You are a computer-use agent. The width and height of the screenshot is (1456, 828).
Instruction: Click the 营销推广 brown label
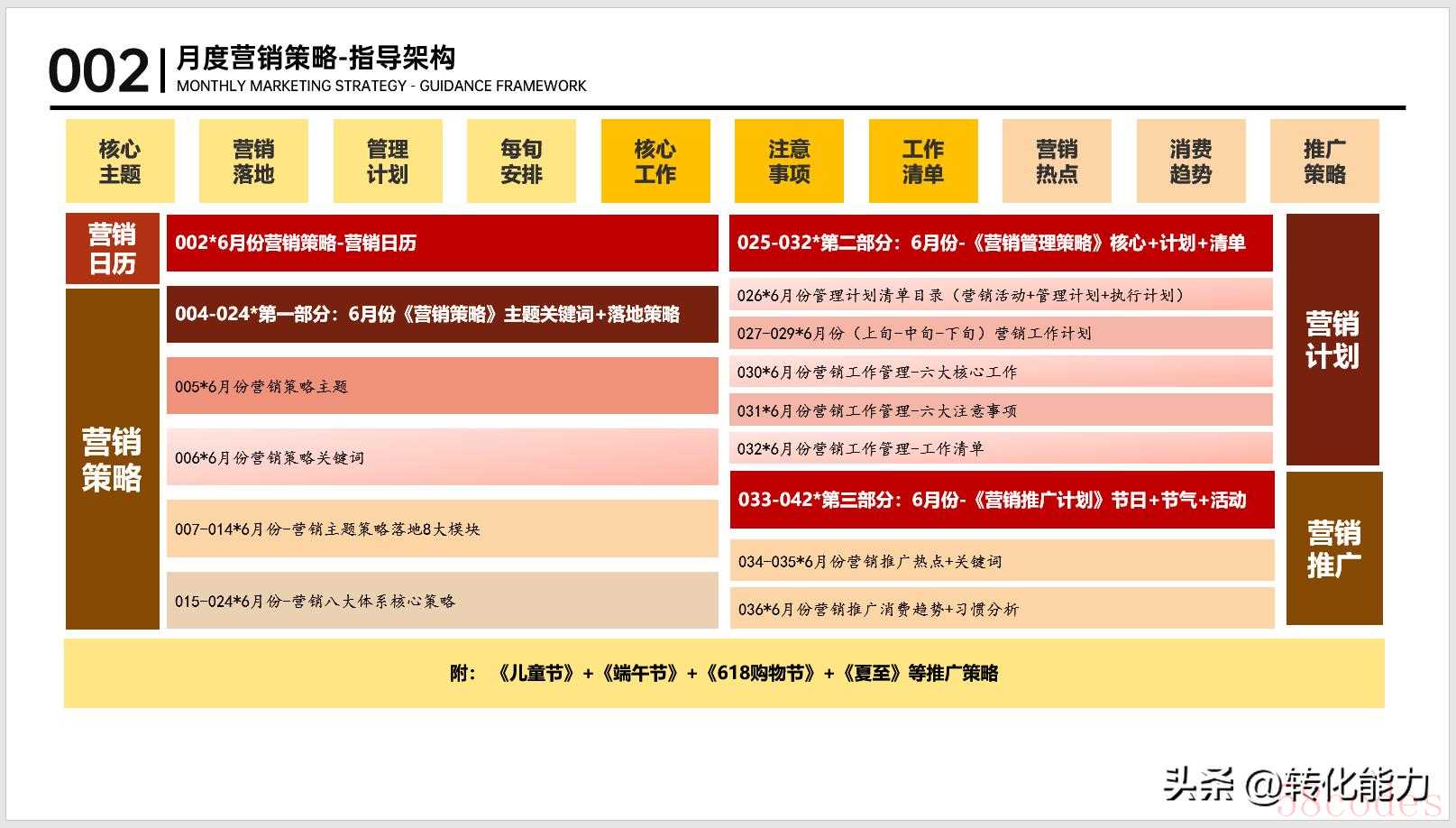coord(1334,548)
